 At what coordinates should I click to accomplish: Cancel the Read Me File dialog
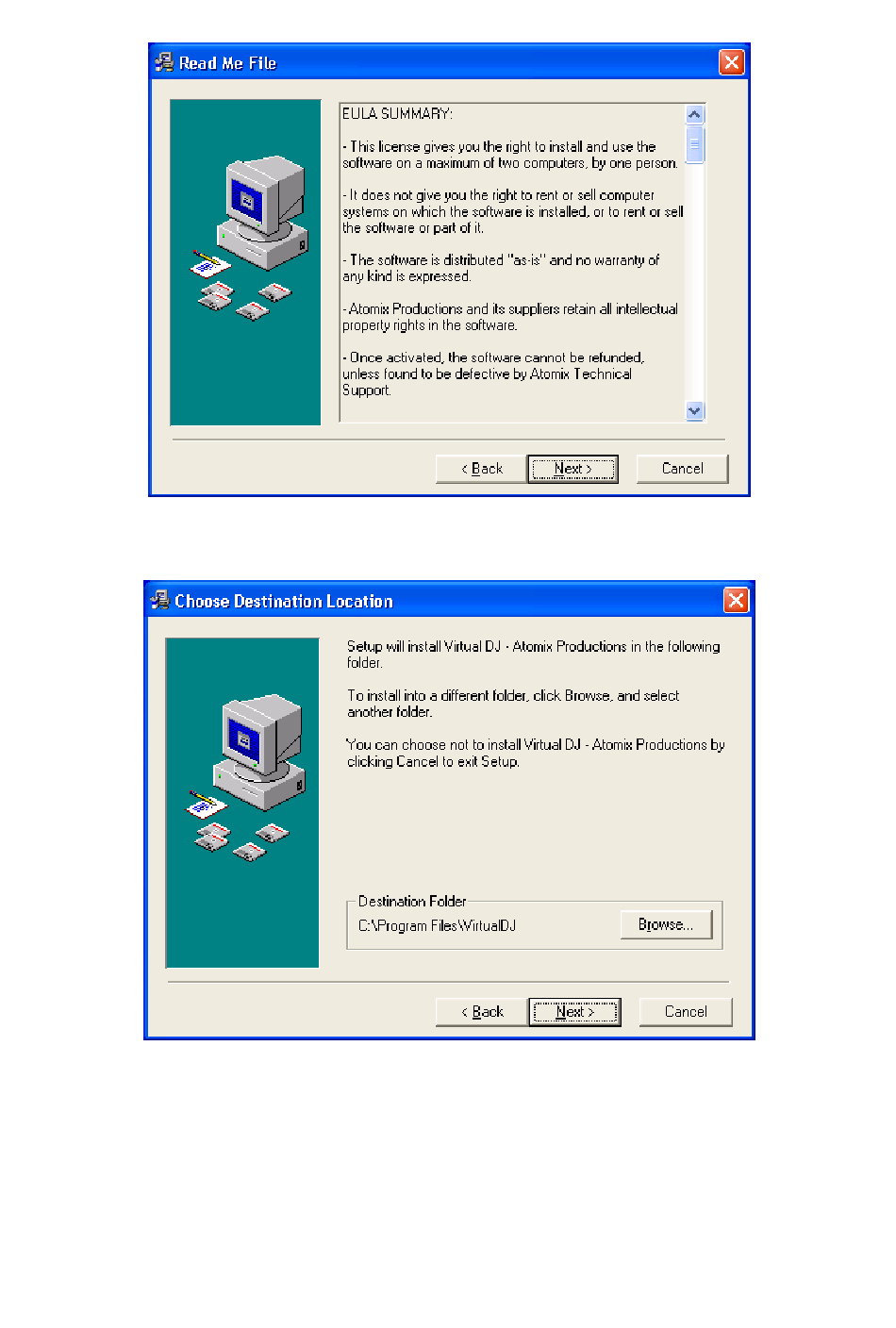tap(682, 469)
